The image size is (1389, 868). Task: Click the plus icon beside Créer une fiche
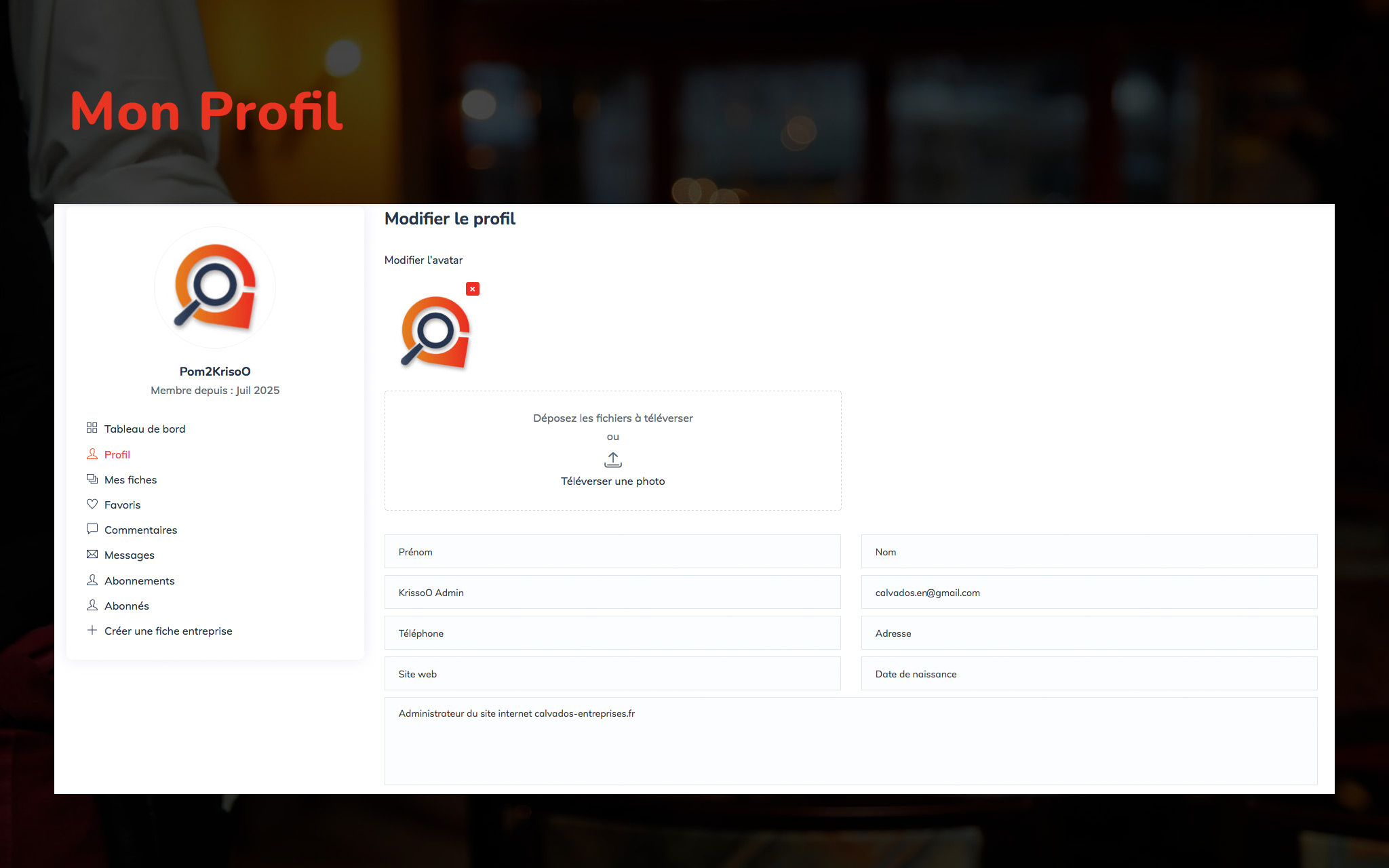[x=92, y=630]
